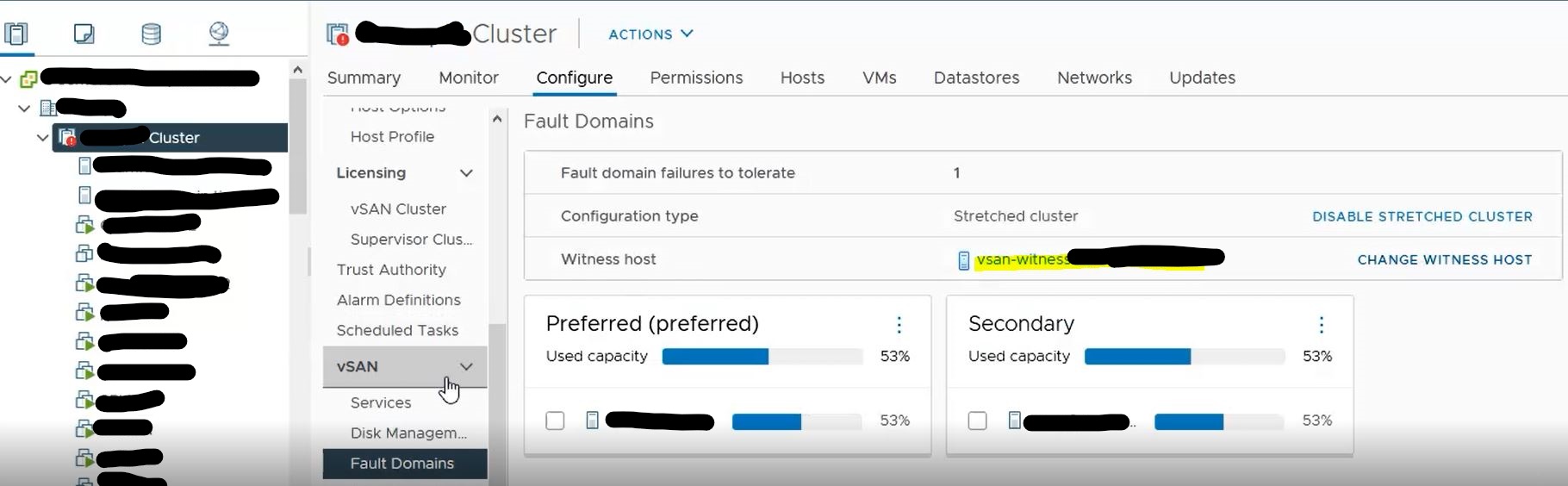Open the ACTIONS dropdown menu
Image resolution: width=1568 pixels, height=486 pixels.
(650, 34)
